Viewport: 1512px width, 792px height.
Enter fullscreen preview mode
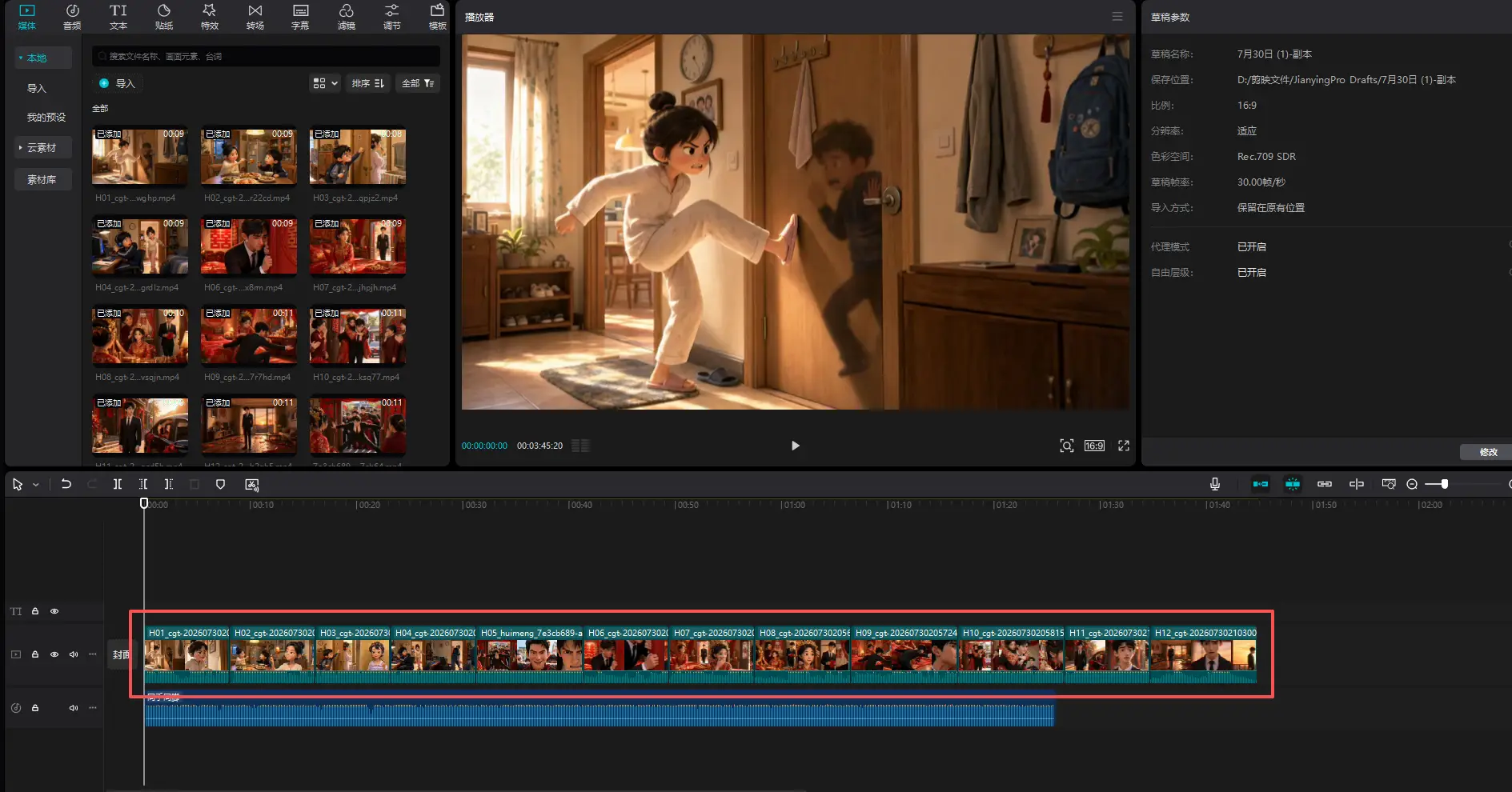[1124, 446]
